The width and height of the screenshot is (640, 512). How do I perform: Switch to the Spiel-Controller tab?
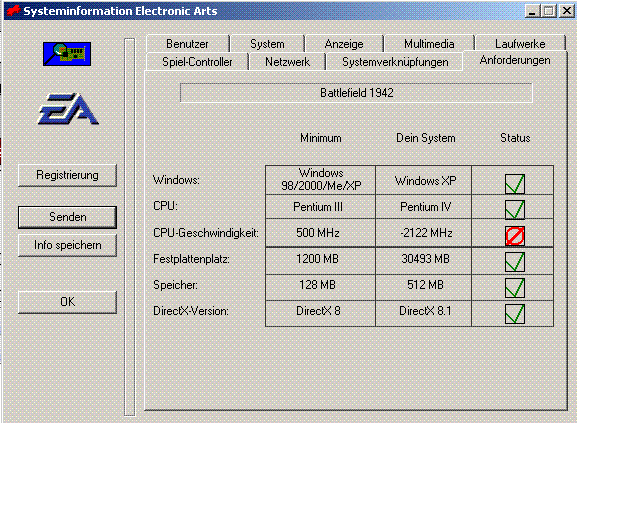click(x=198, y=62)
